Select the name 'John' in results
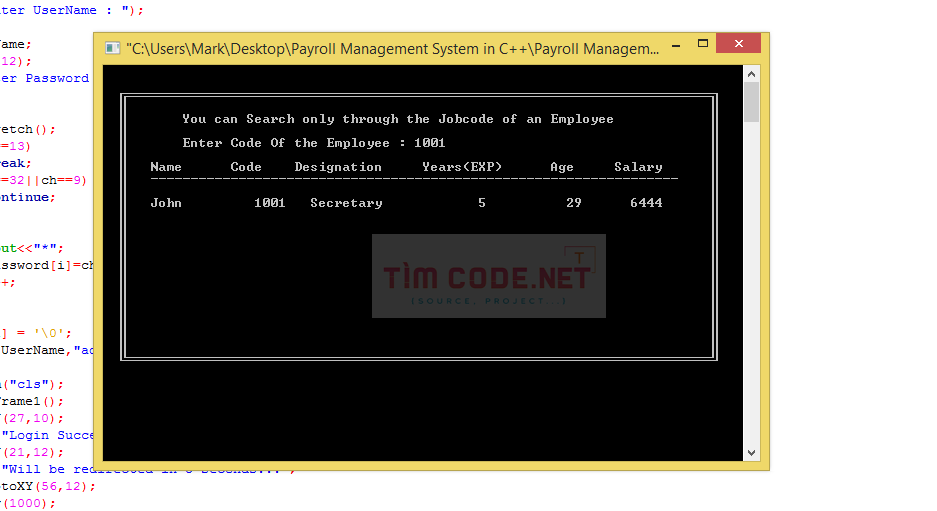This screenshot has height=511, width=937. pyautogui.click(x=166, y=203)
